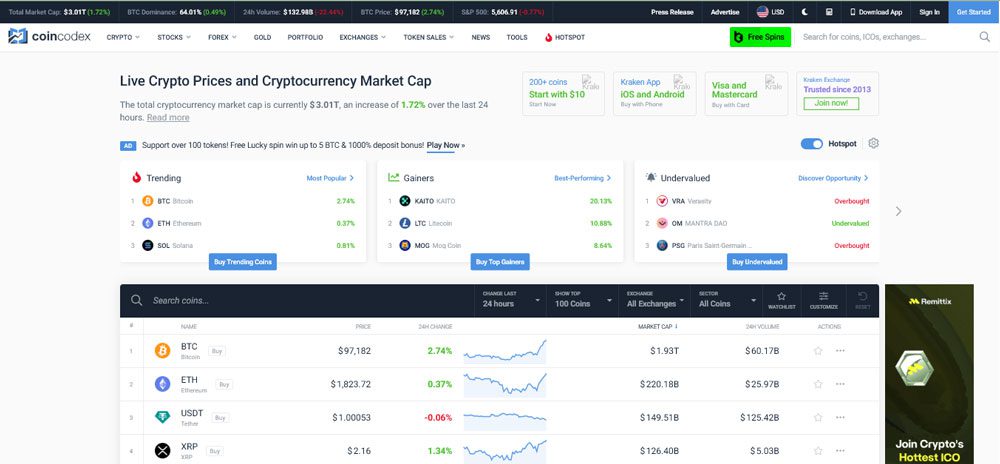Open the Gold menu item
The image size is (1000, 464).
[x=262, y=37]
